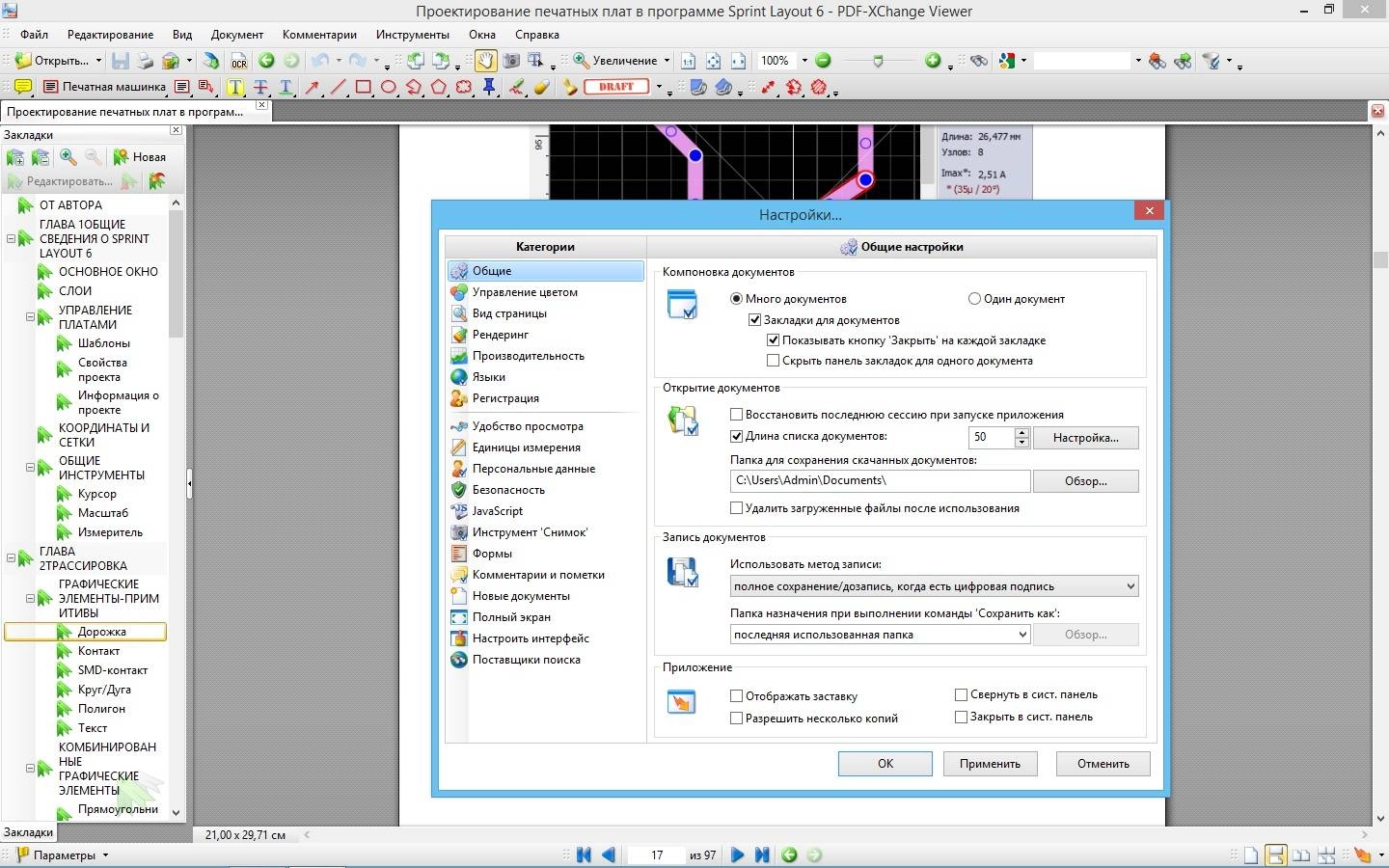Open the 100% zoom level dropdown

[x=804, y=61]
